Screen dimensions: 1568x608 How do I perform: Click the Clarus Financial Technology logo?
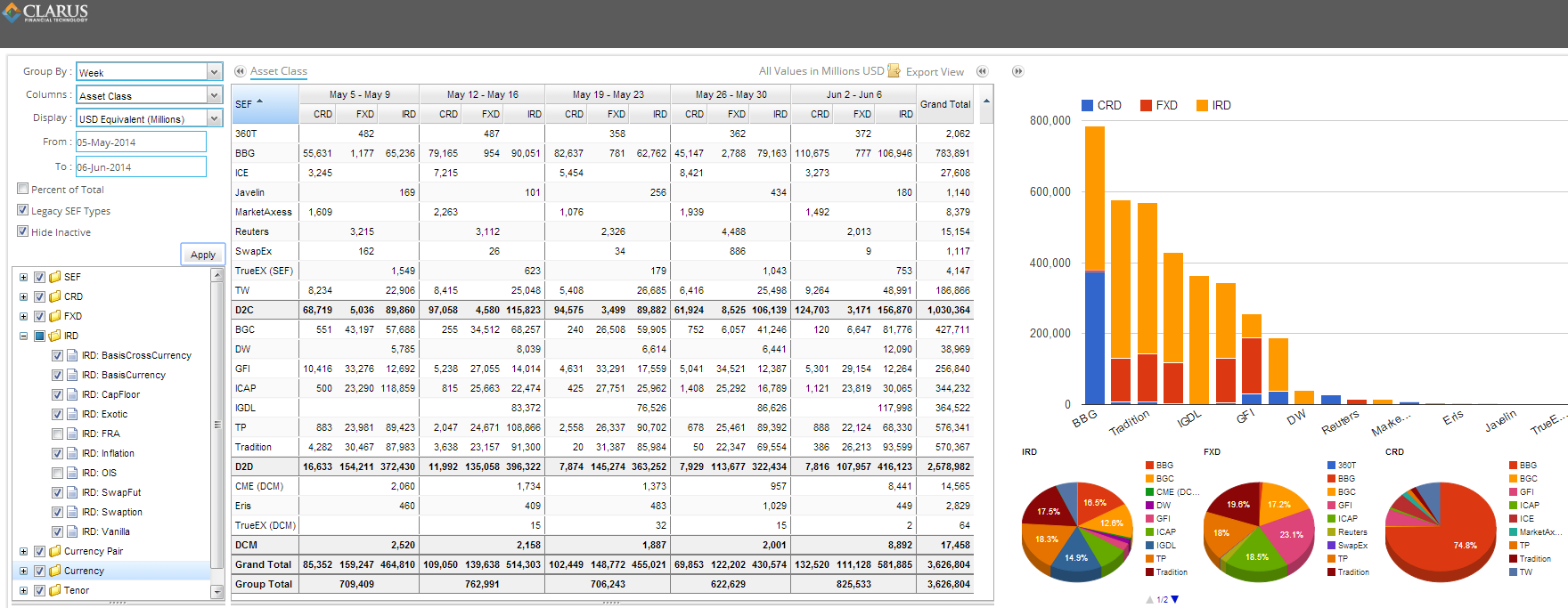45,12
